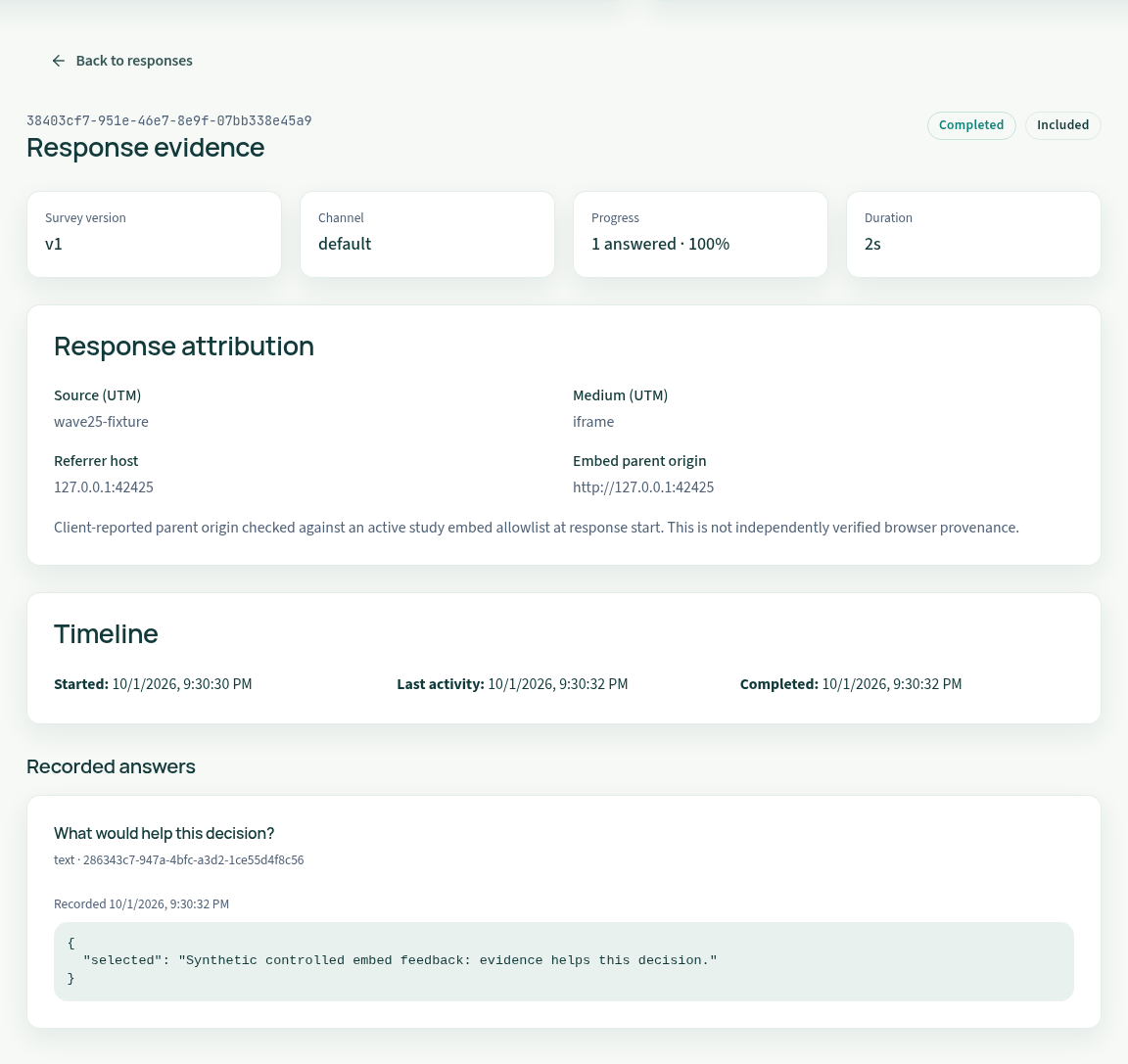This screenshot has height=1064, width=1128.
Task: Click the Referrer host label
Action: (x=96, y=461)
